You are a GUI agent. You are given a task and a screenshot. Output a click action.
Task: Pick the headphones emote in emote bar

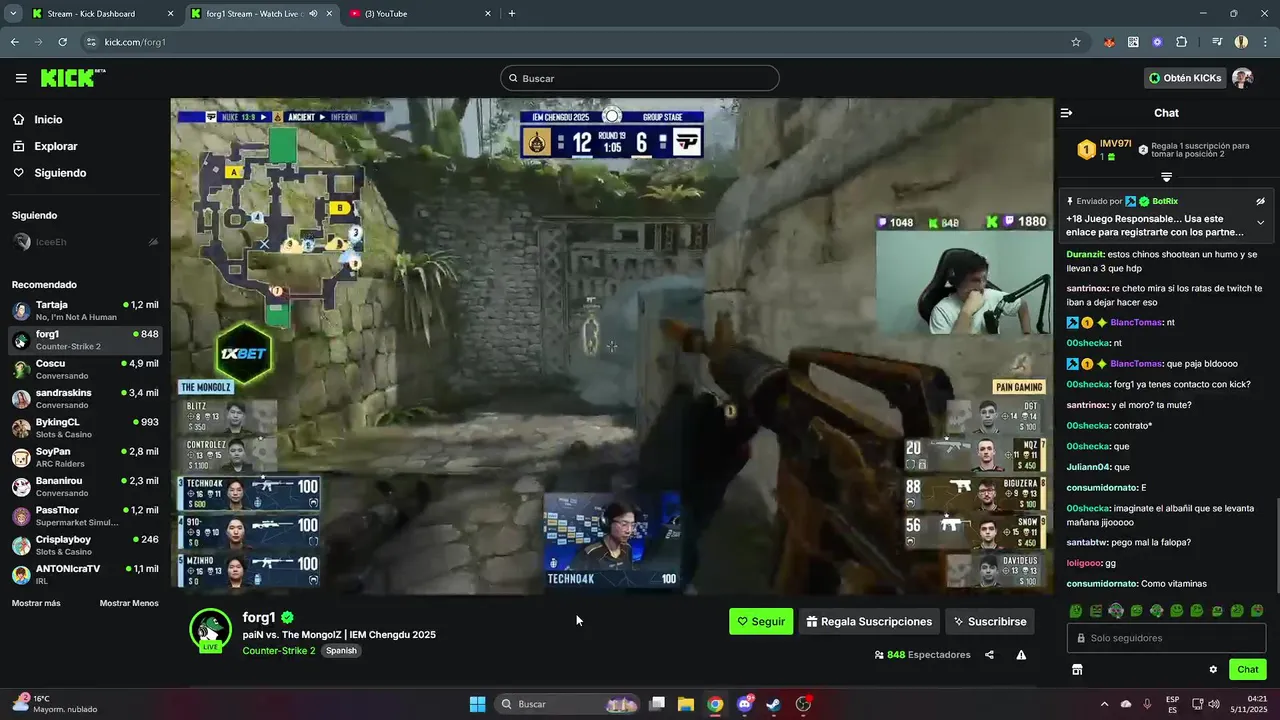(1116, 611)
